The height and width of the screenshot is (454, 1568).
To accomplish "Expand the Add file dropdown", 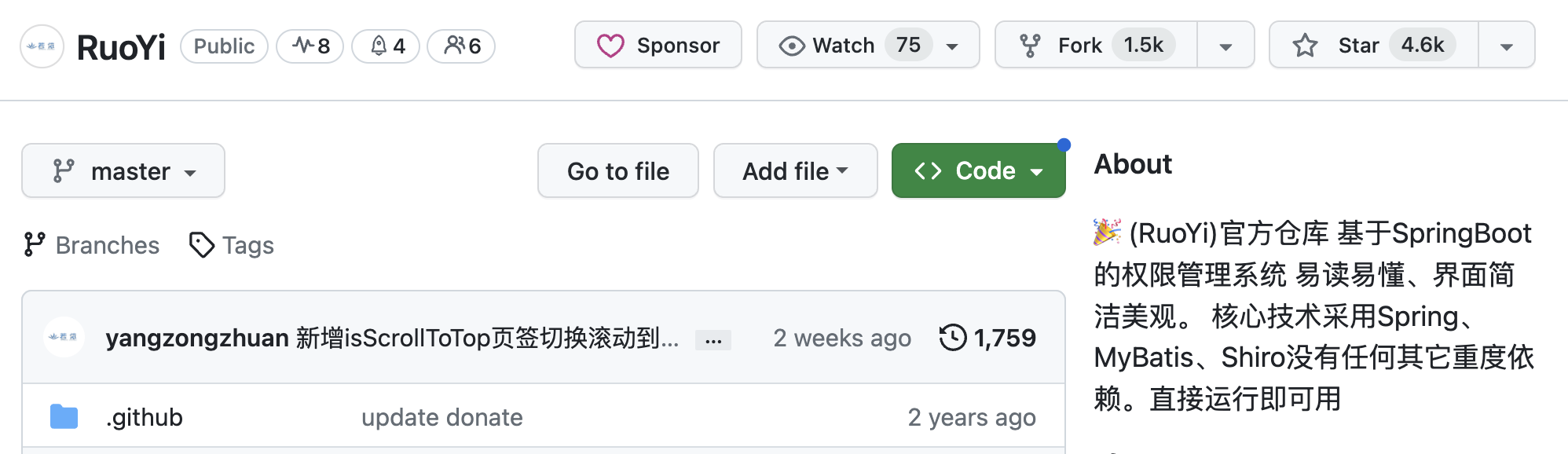I will click(795, 171).
